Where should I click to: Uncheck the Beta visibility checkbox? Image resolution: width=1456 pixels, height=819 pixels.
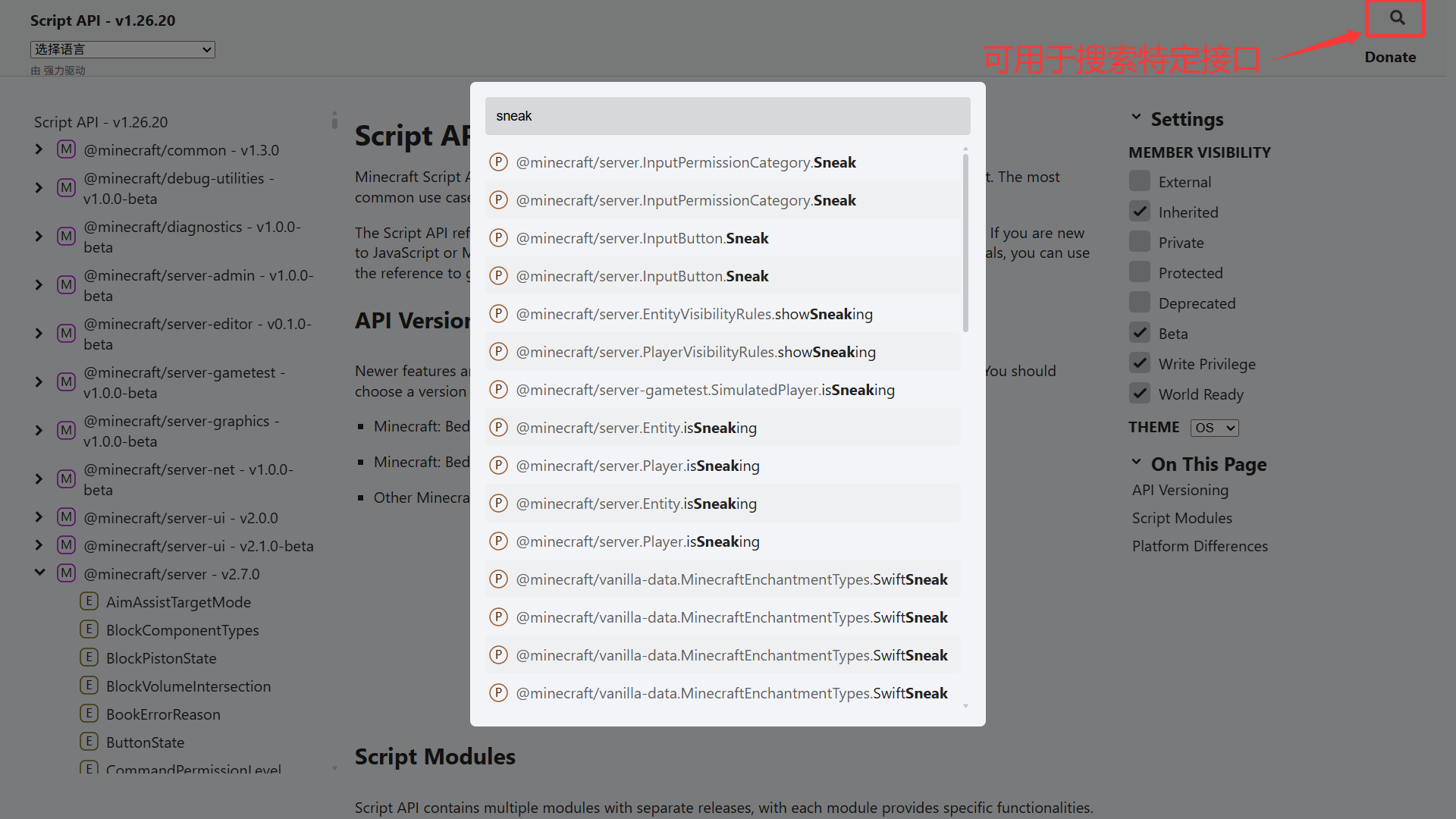click(1140, 333)
